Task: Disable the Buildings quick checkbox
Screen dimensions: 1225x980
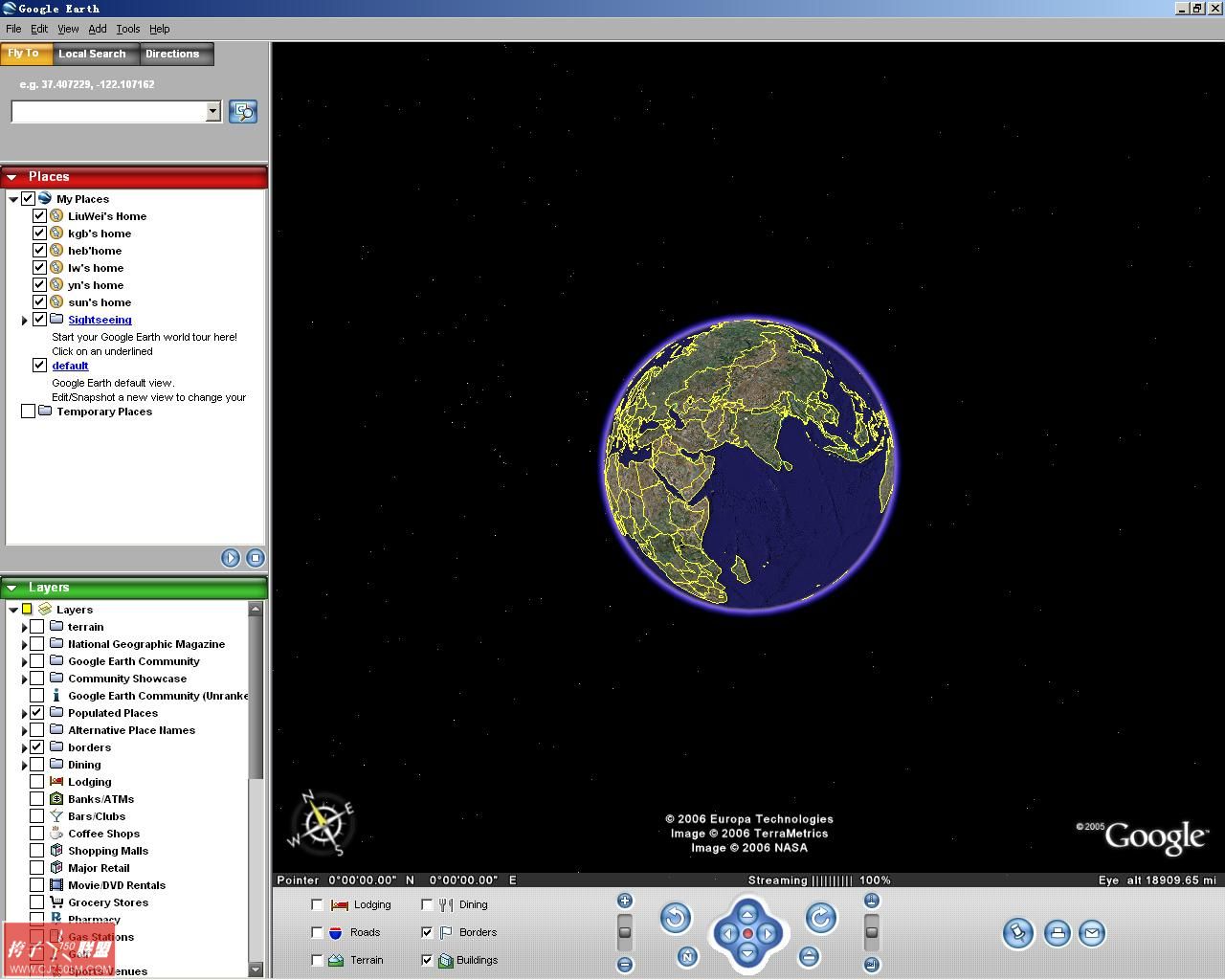Action: (x=427, y=960)
